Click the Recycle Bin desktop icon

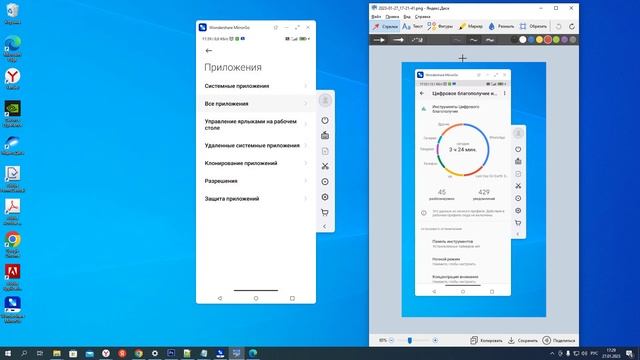pyautogui.click(x=12, y=14)
